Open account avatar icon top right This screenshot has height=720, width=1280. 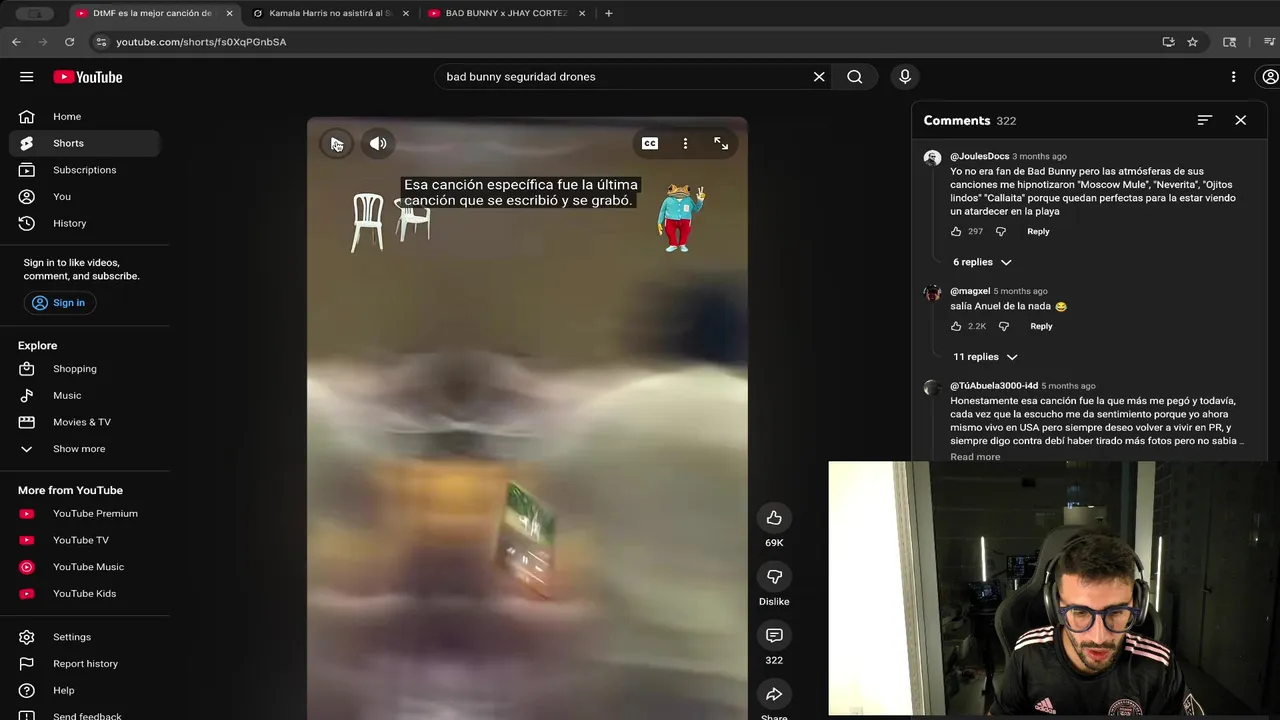coord(1270,77)
